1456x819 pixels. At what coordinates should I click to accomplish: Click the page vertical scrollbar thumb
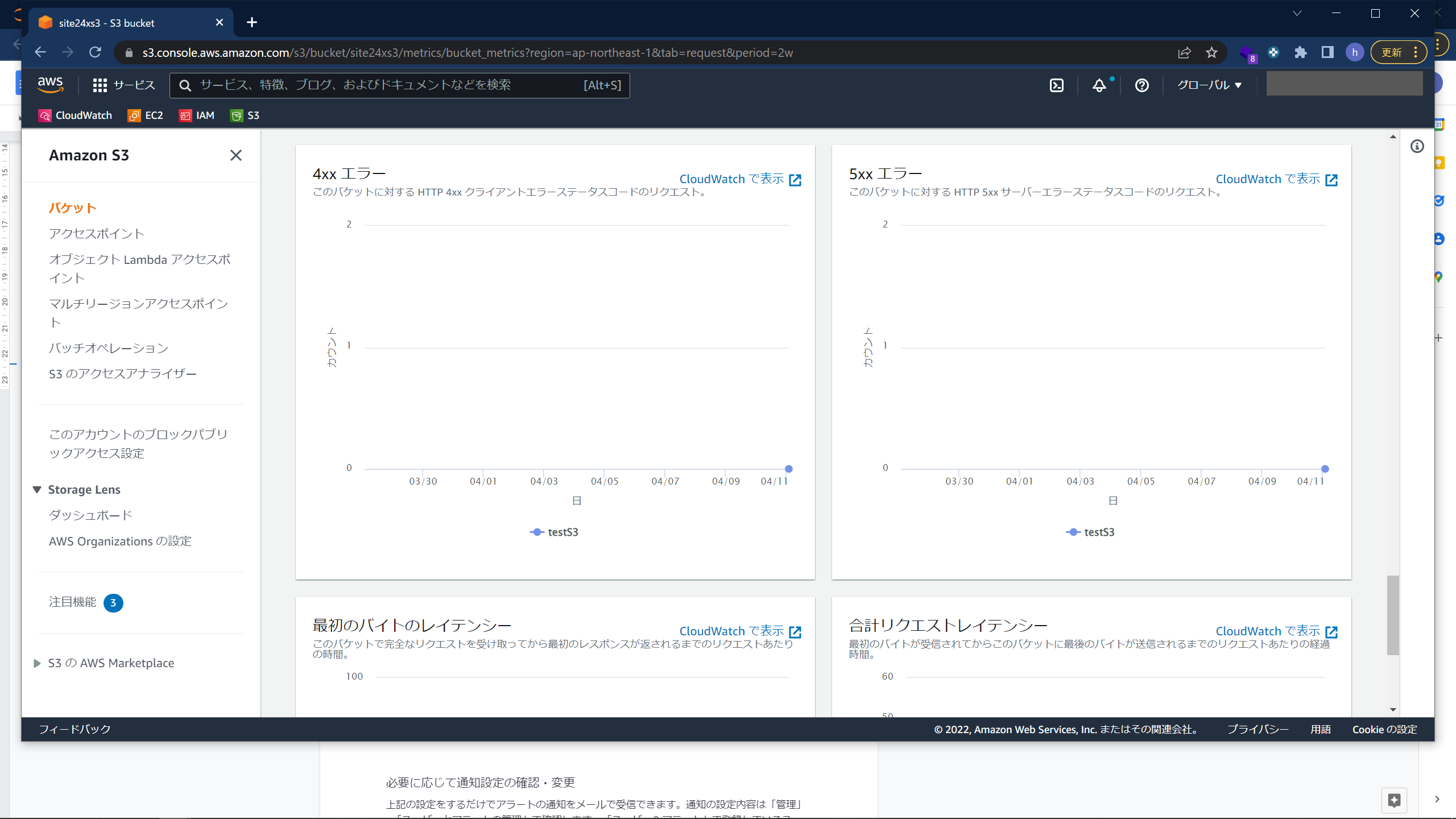click(1393, 615)
